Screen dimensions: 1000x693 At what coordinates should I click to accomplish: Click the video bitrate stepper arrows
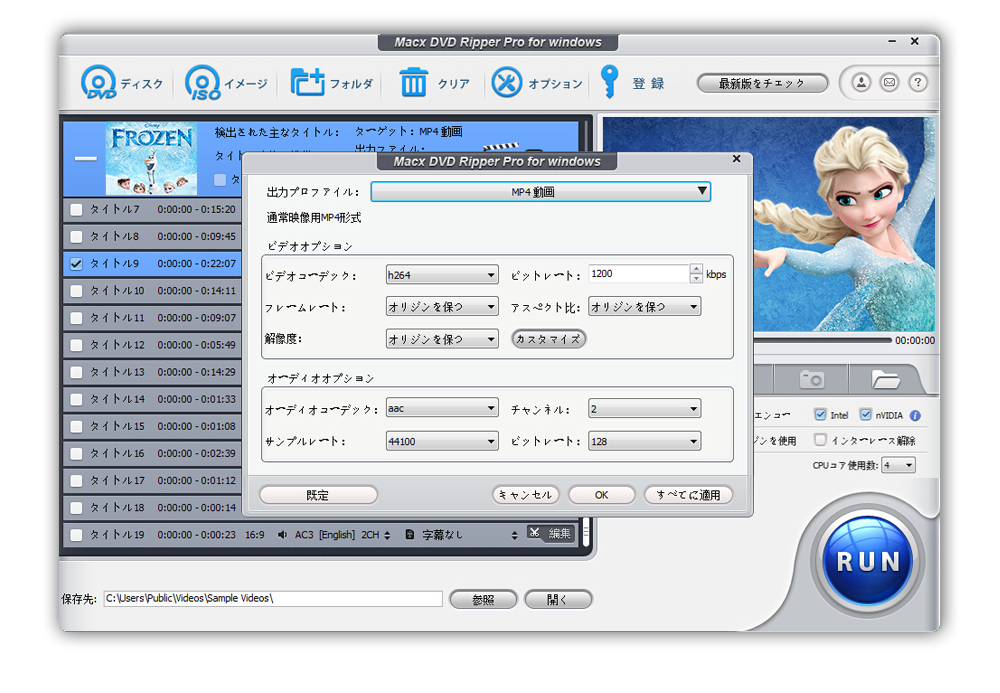[696, 274]
